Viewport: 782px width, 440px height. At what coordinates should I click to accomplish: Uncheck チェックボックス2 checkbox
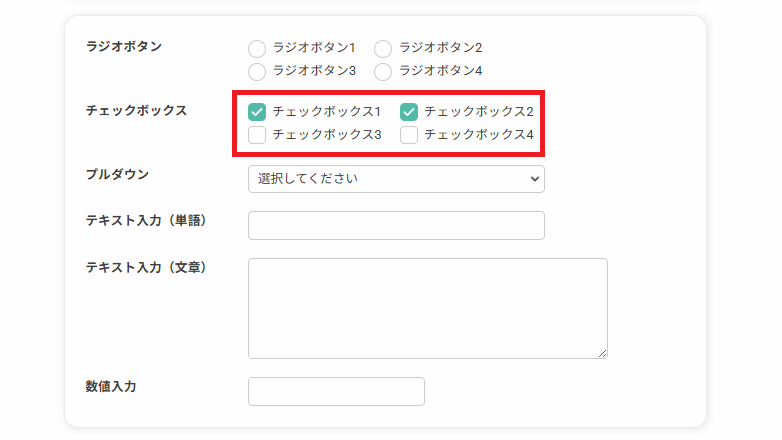(409, 112)
